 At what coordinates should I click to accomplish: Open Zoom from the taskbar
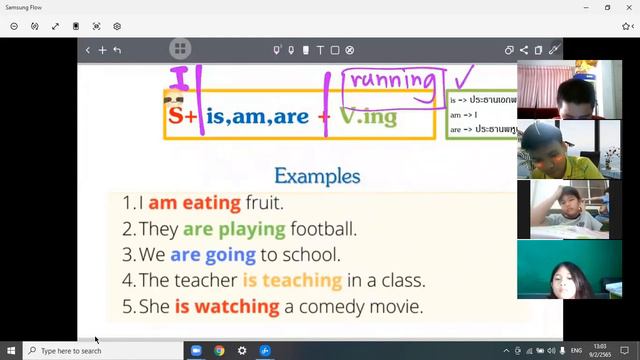(x=196, y=351)
